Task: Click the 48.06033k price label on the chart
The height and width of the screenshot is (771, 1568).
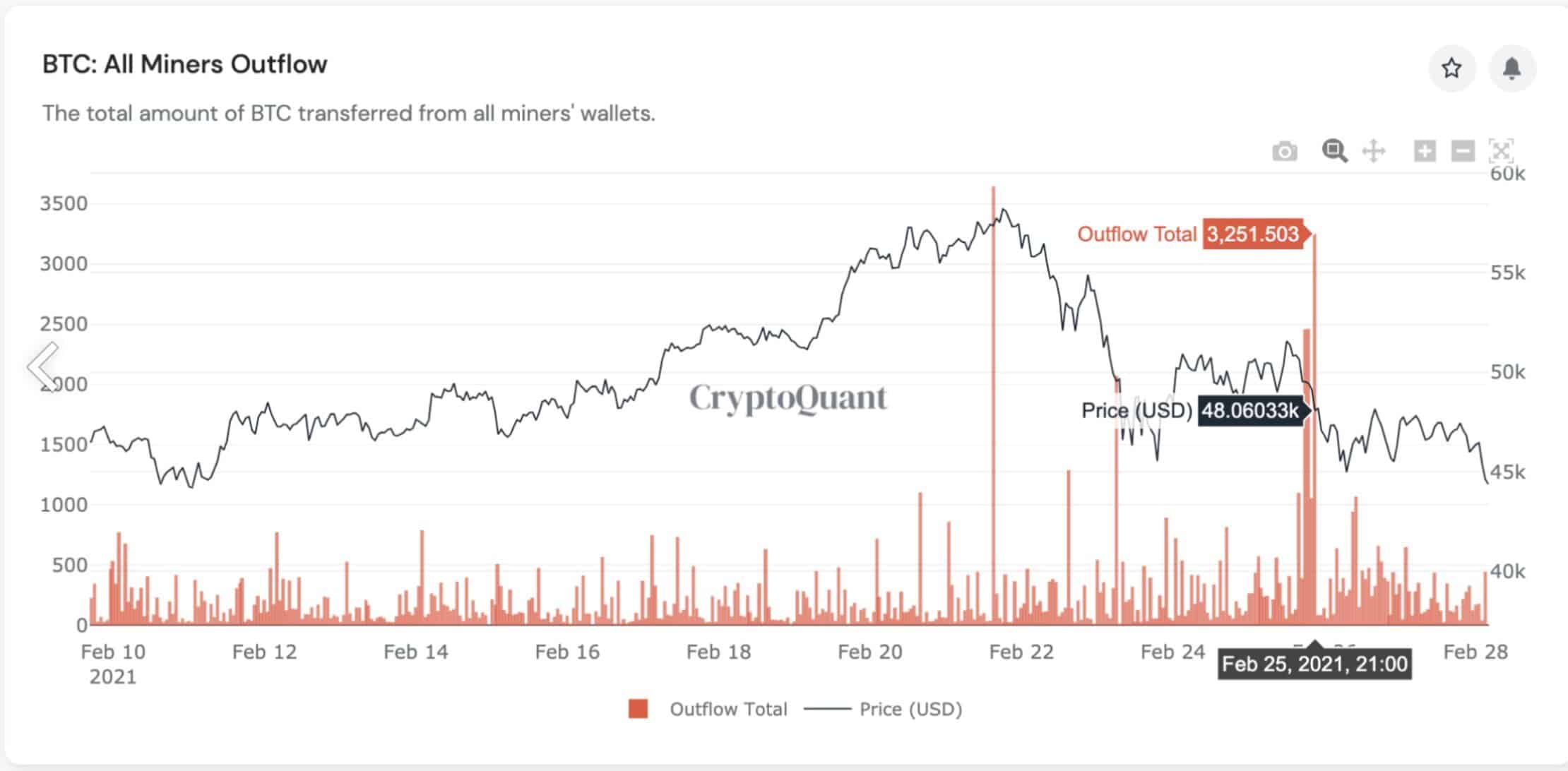Action: (x=1250, y=410)
